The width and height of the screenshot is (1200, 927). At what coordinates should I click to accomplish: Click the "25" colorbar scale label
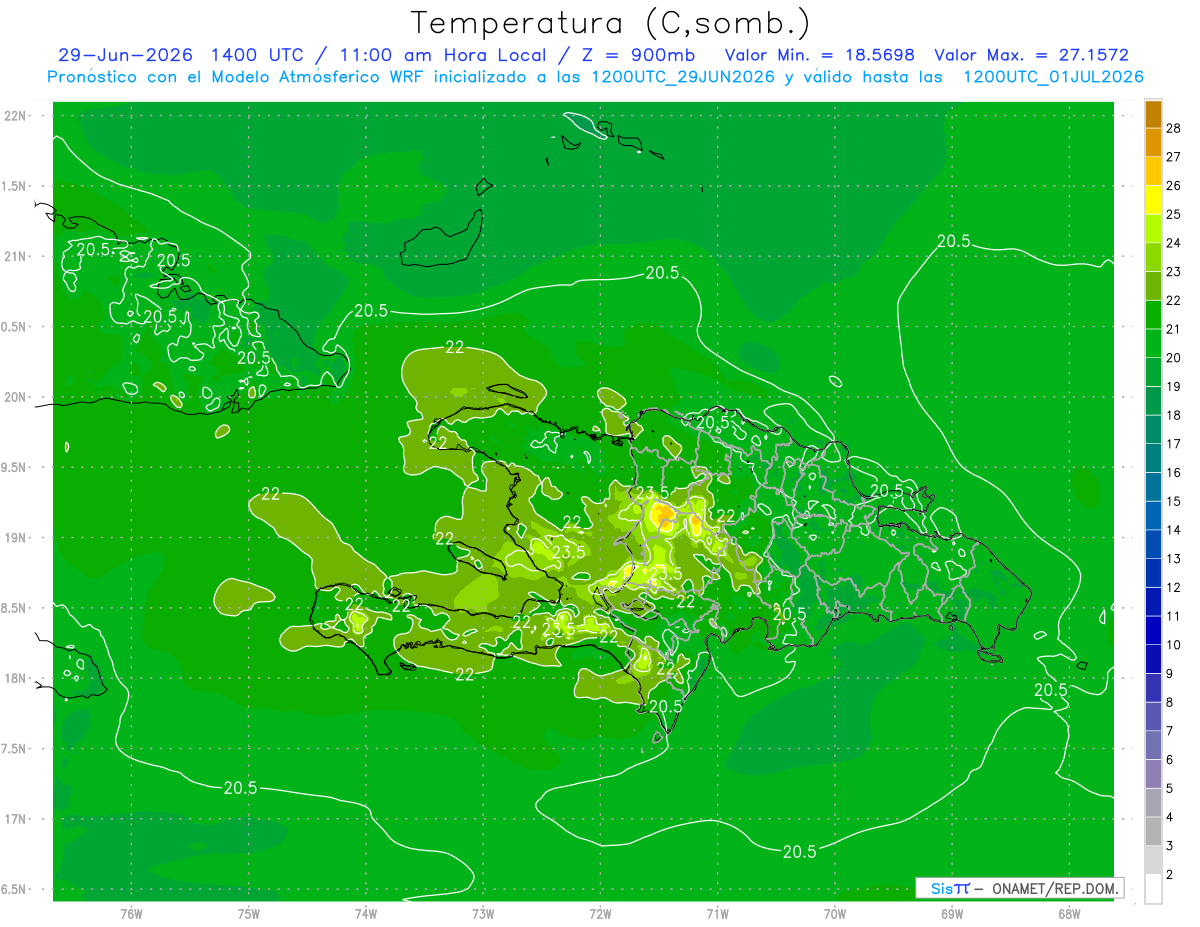coord(1174,214)
